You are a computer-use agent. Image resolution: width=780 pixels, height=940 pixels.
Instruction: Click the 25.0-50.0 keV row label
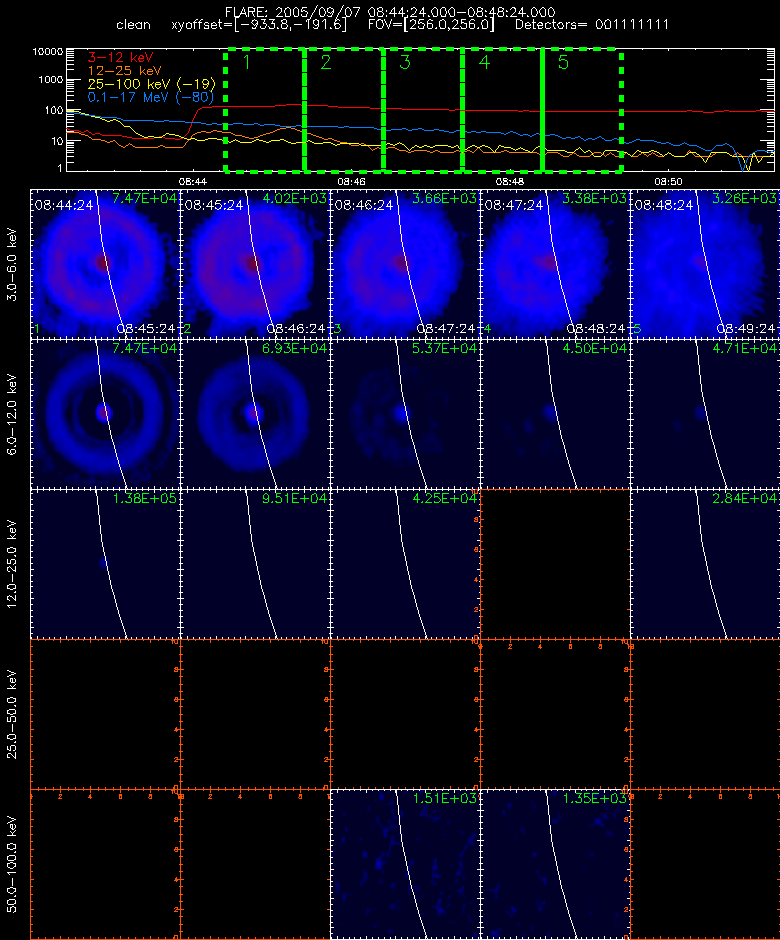[12, 714]
